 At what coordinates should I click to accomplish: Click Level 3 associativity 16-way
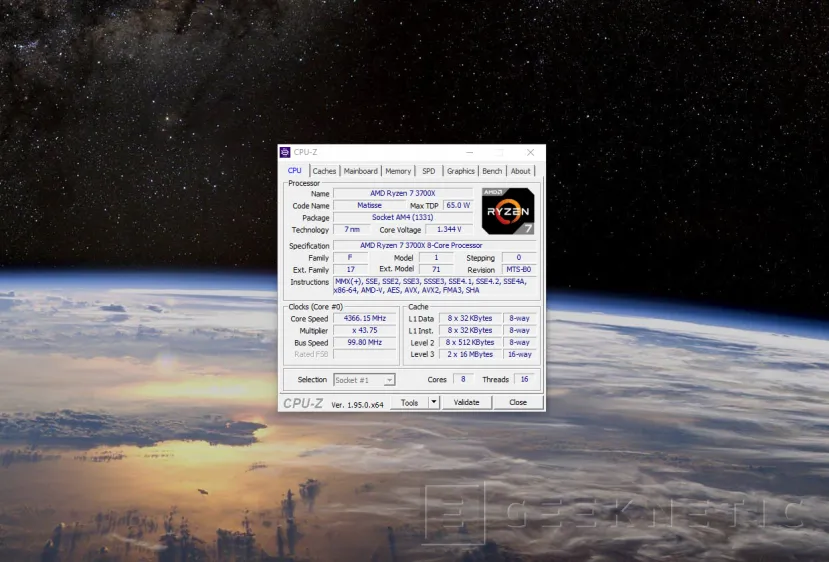point(519,354)
